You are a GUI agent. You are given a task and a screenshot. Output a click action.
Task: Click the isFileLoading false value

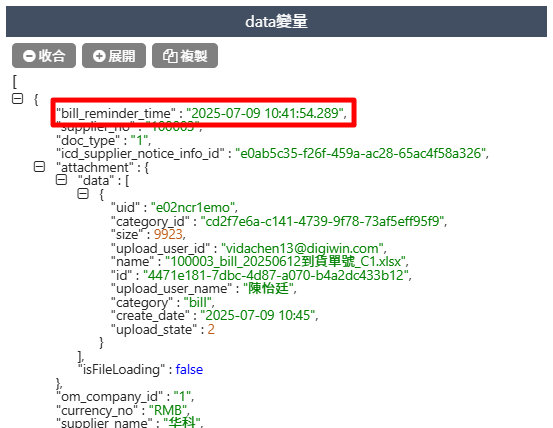[189, 369]
